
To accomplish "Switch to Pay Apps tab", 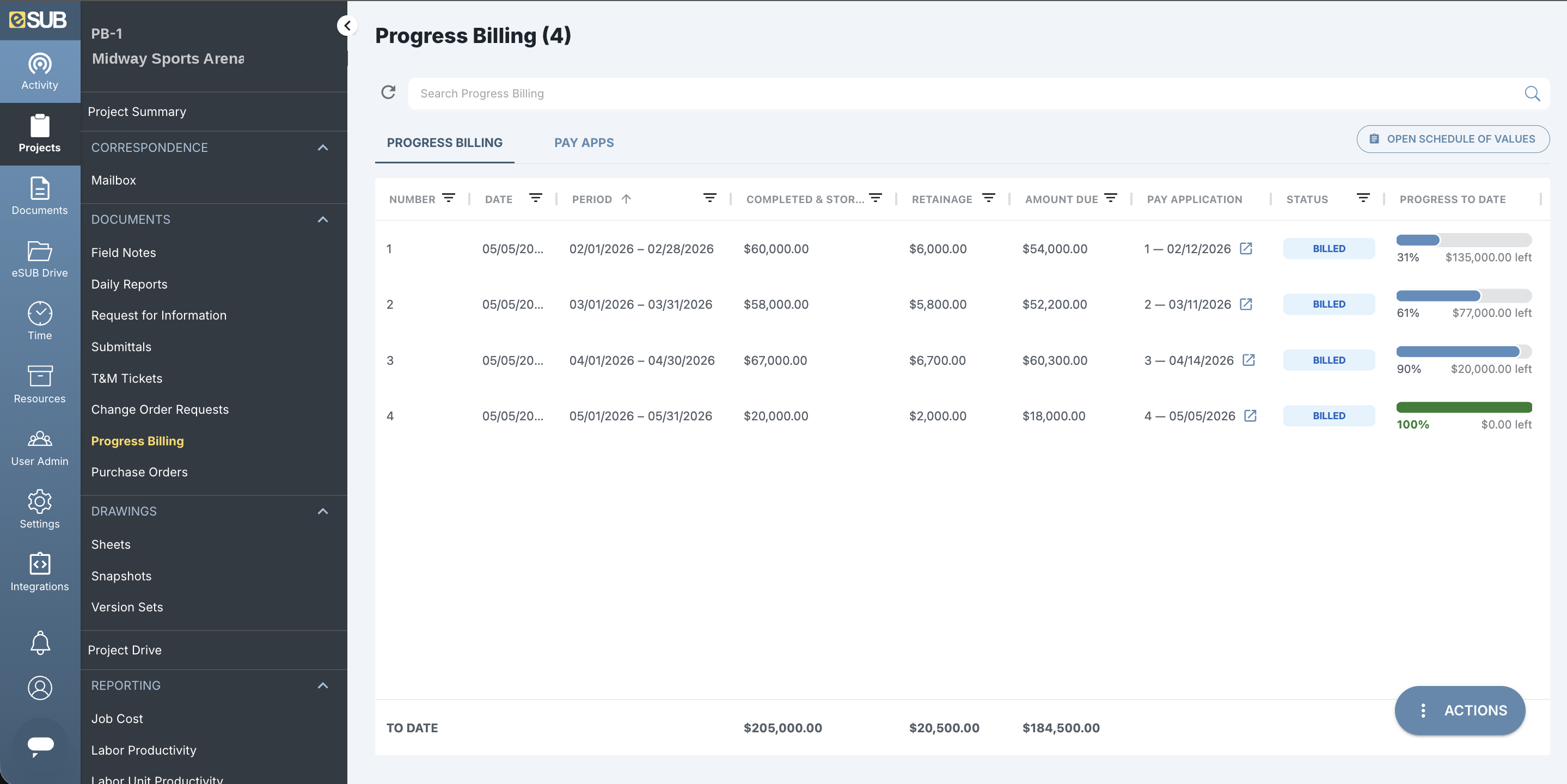I will click(x=584, y=143).
